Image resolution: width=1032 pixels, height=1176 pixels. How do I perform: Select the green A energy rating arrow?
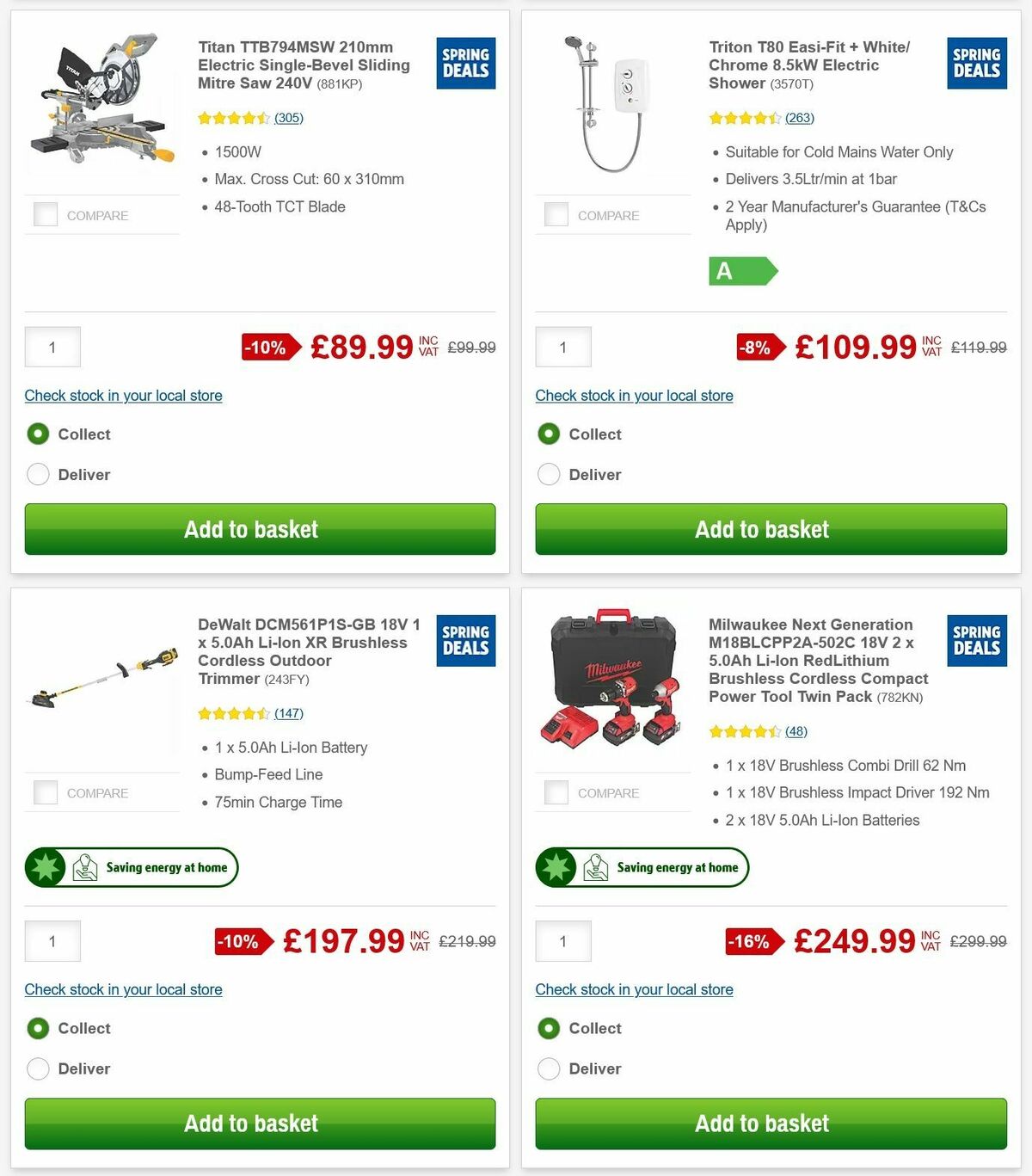pos(741,272)
